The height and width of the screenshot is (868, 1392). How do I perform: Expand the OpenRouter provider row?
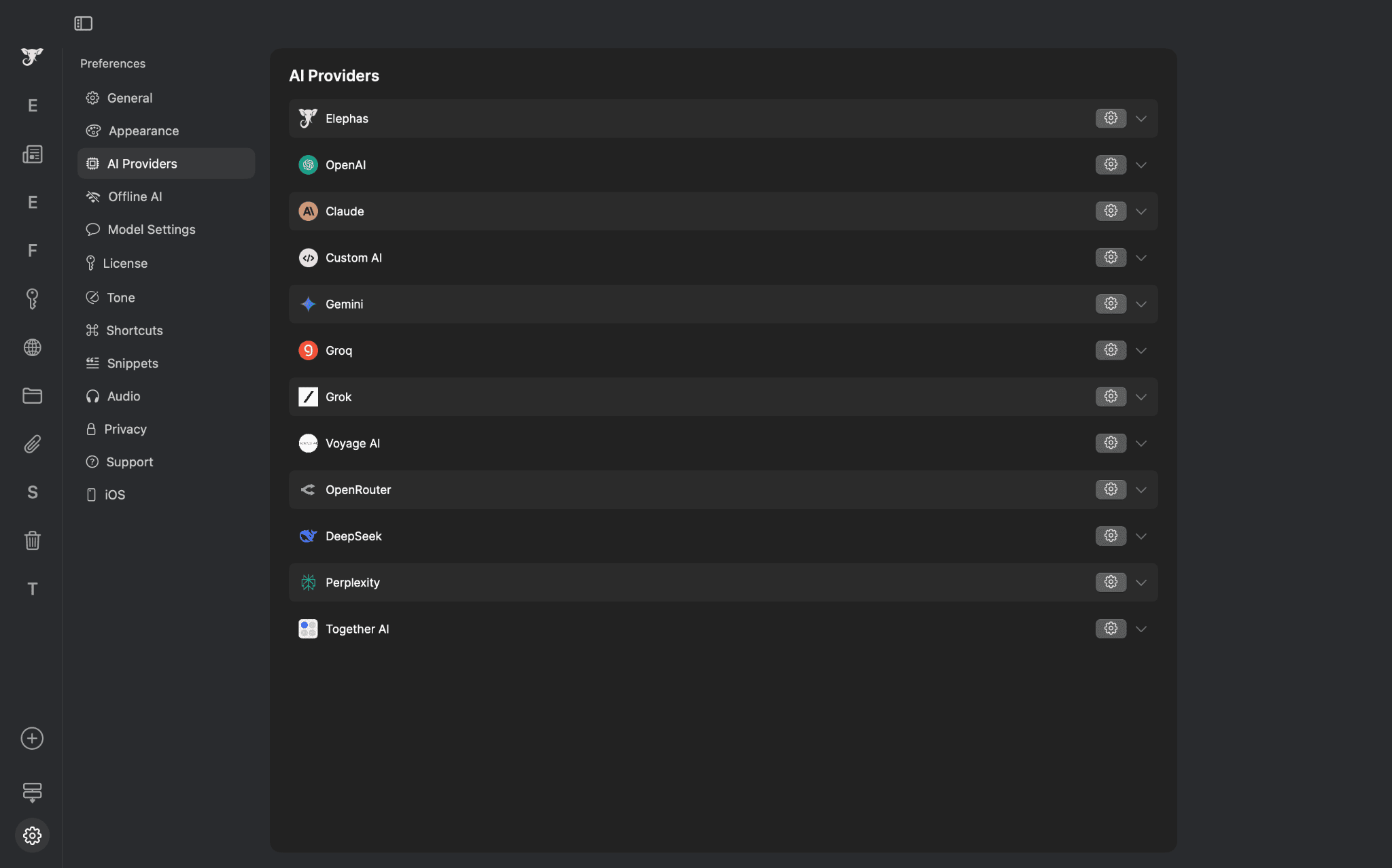coord(1141,489)
